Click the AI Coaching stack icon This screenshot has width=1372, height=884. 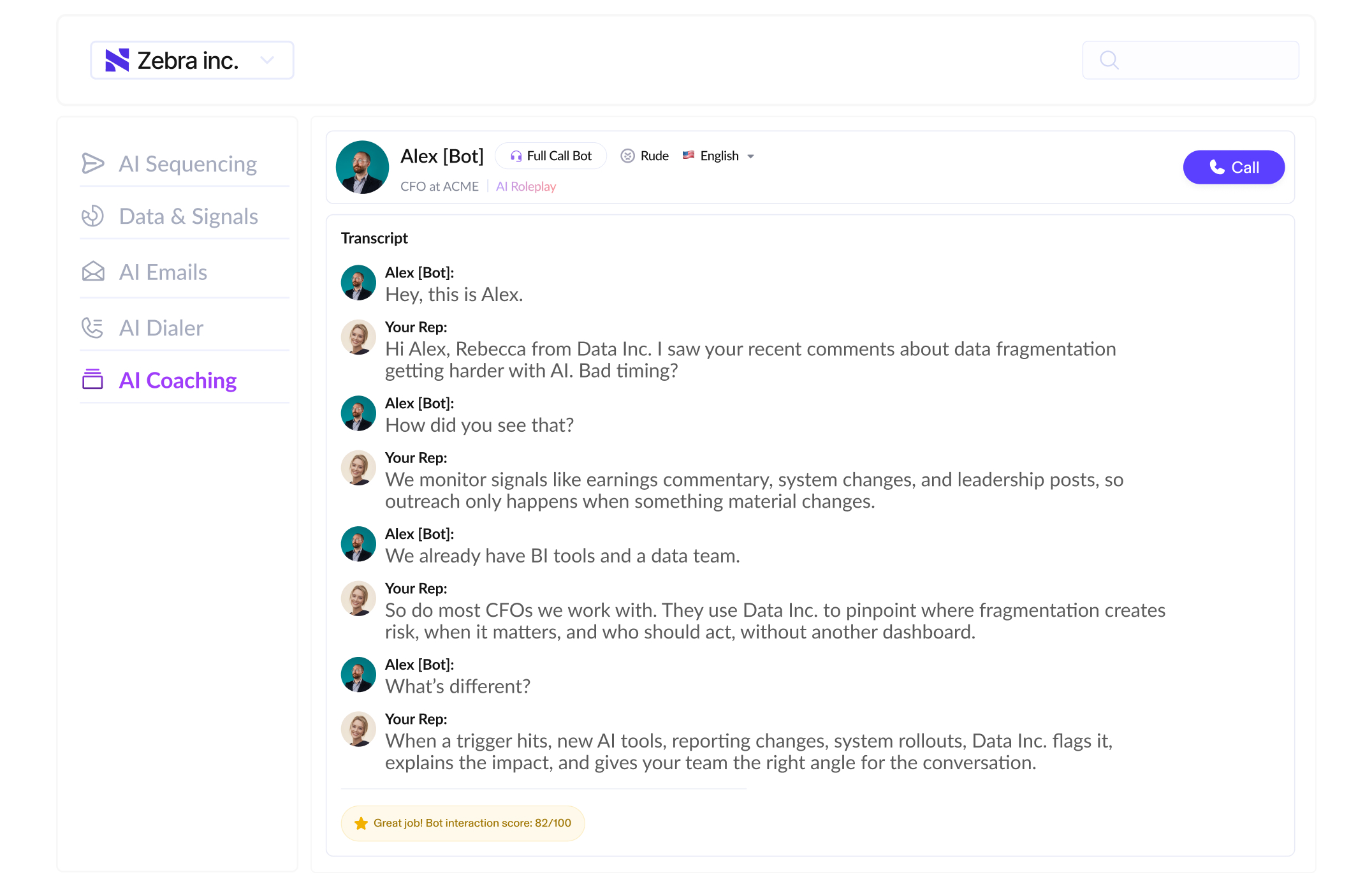click(x=93, y=379)
